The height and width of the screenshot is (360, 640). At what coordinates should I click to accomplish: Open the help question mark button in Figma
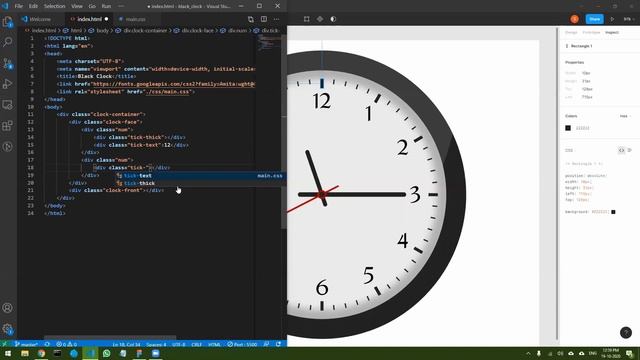pyautogui.click(x=626, y=333)
